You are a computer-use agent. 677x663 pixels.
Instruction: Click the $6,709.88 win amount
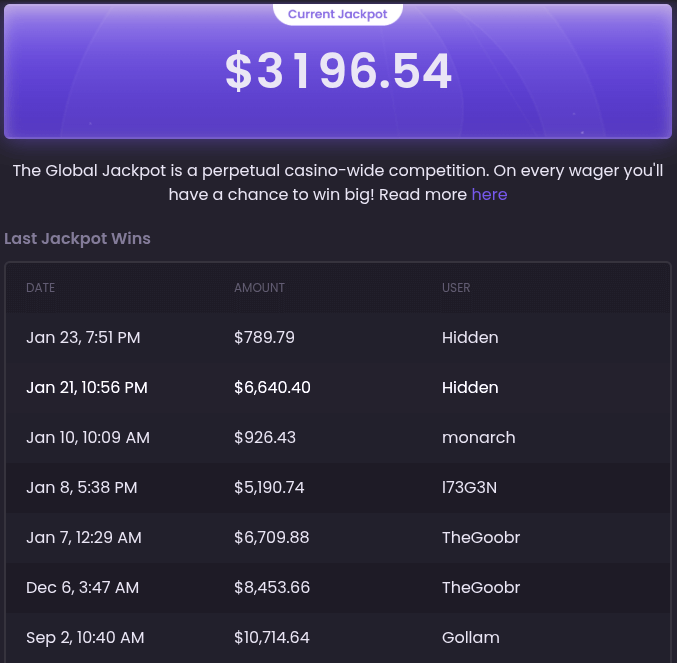272,538
